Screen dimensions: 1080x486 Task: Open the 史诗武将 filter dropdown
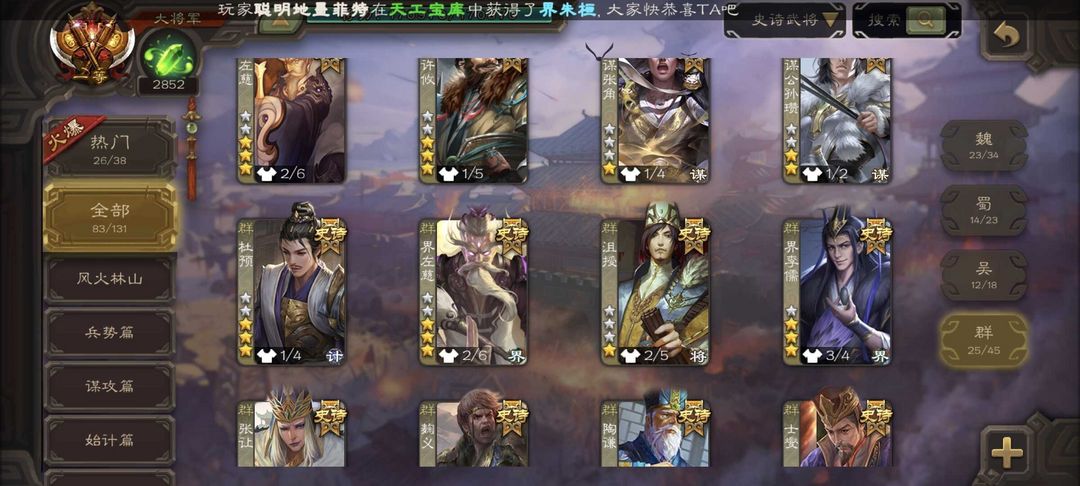(785, 20)
